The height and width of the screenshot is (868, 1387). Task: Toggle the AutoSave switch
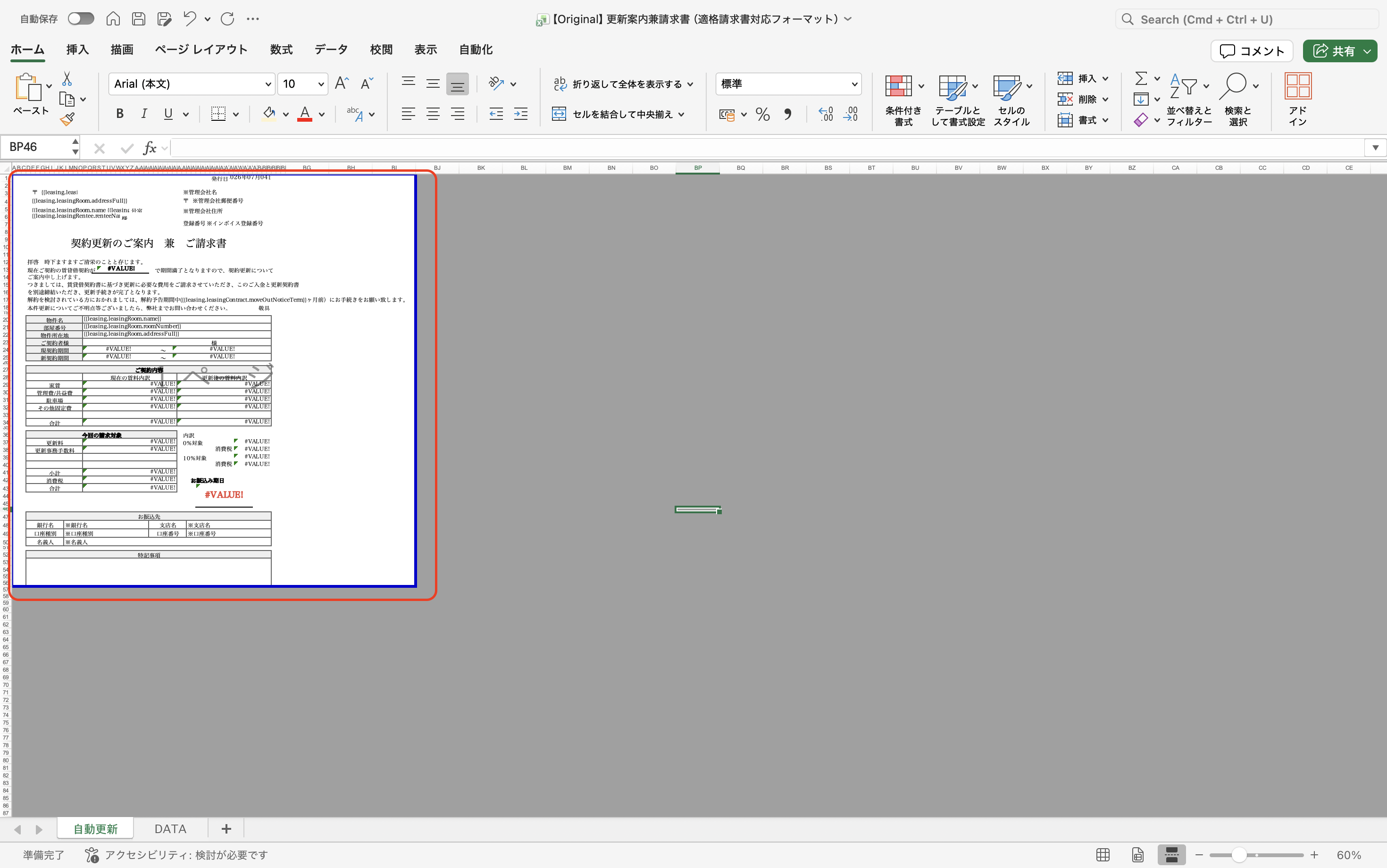(81, 19)
